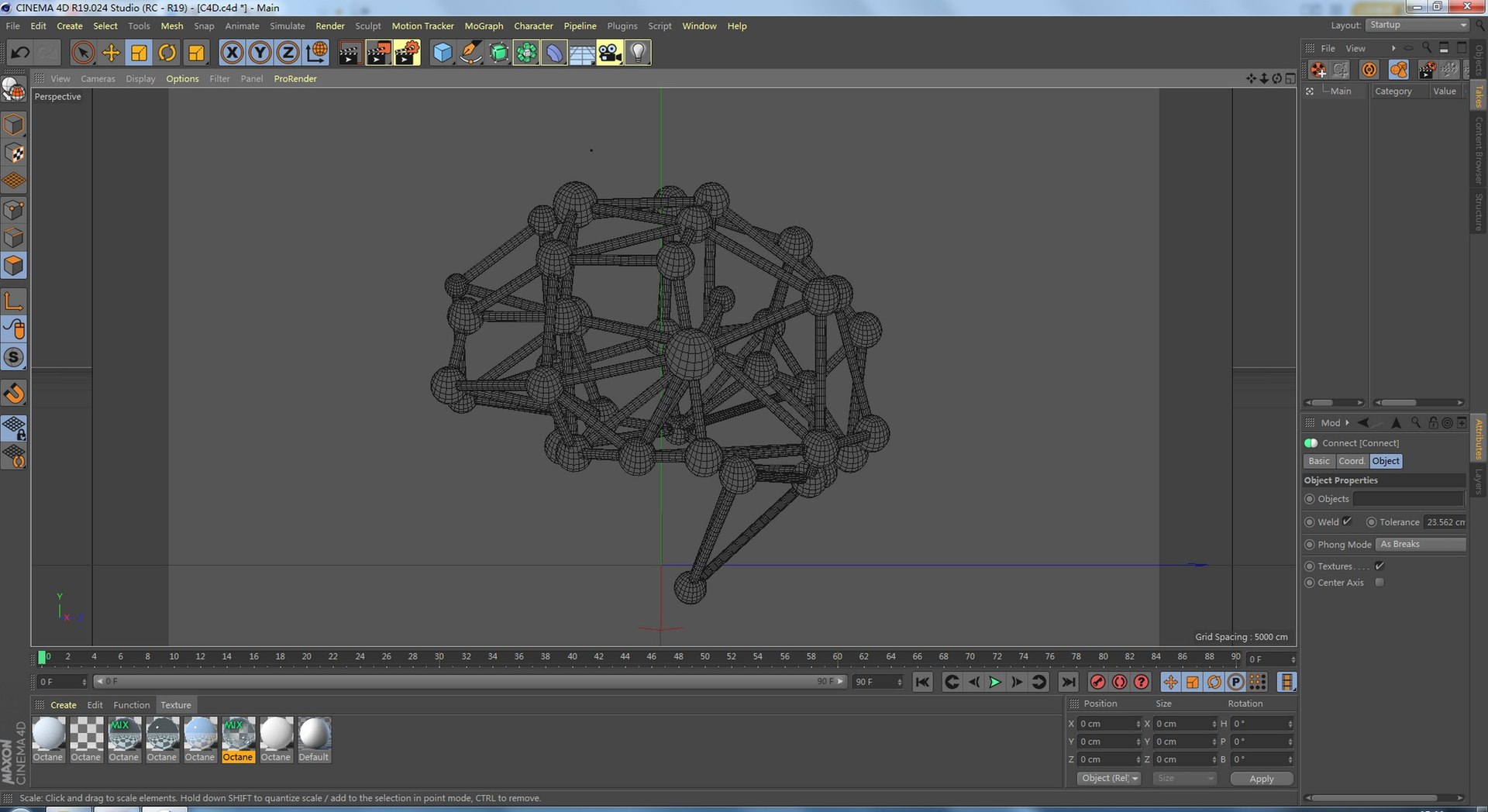Toggle the Textures checkbox
This screenshot has height=812, width=1488.
tap(1379, 566)
